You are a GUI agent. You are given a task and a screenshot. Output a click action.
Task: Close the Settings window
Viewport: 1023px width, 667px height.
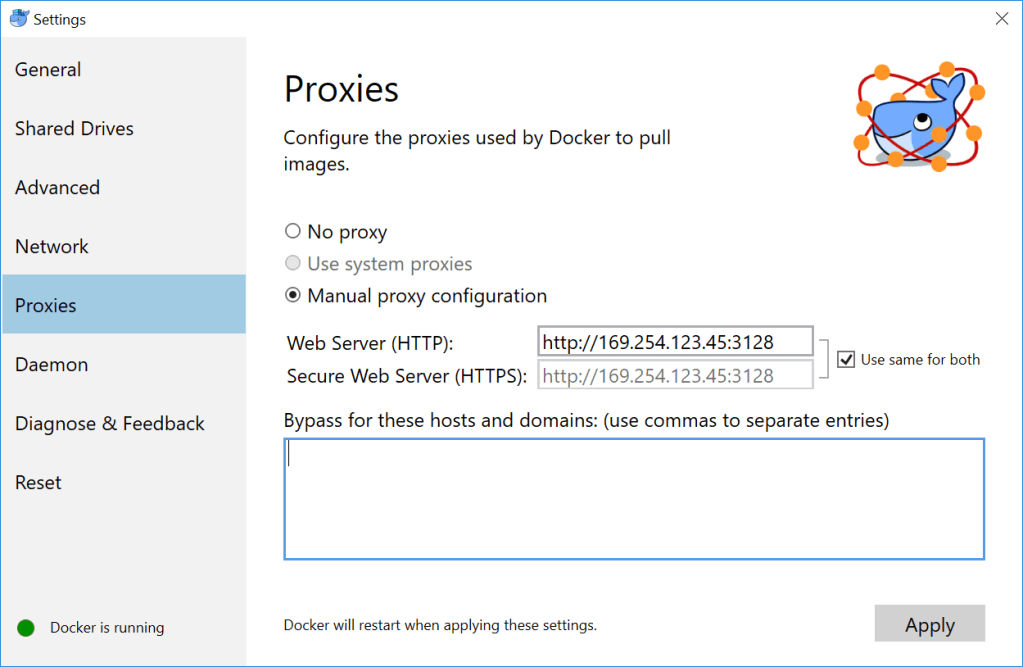click(x=1001, y=18)
